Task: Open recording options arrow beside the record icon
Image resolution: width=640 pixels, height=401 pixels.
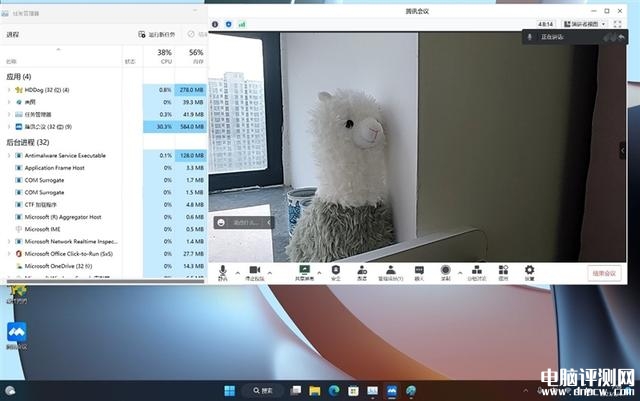Action: 460,273
